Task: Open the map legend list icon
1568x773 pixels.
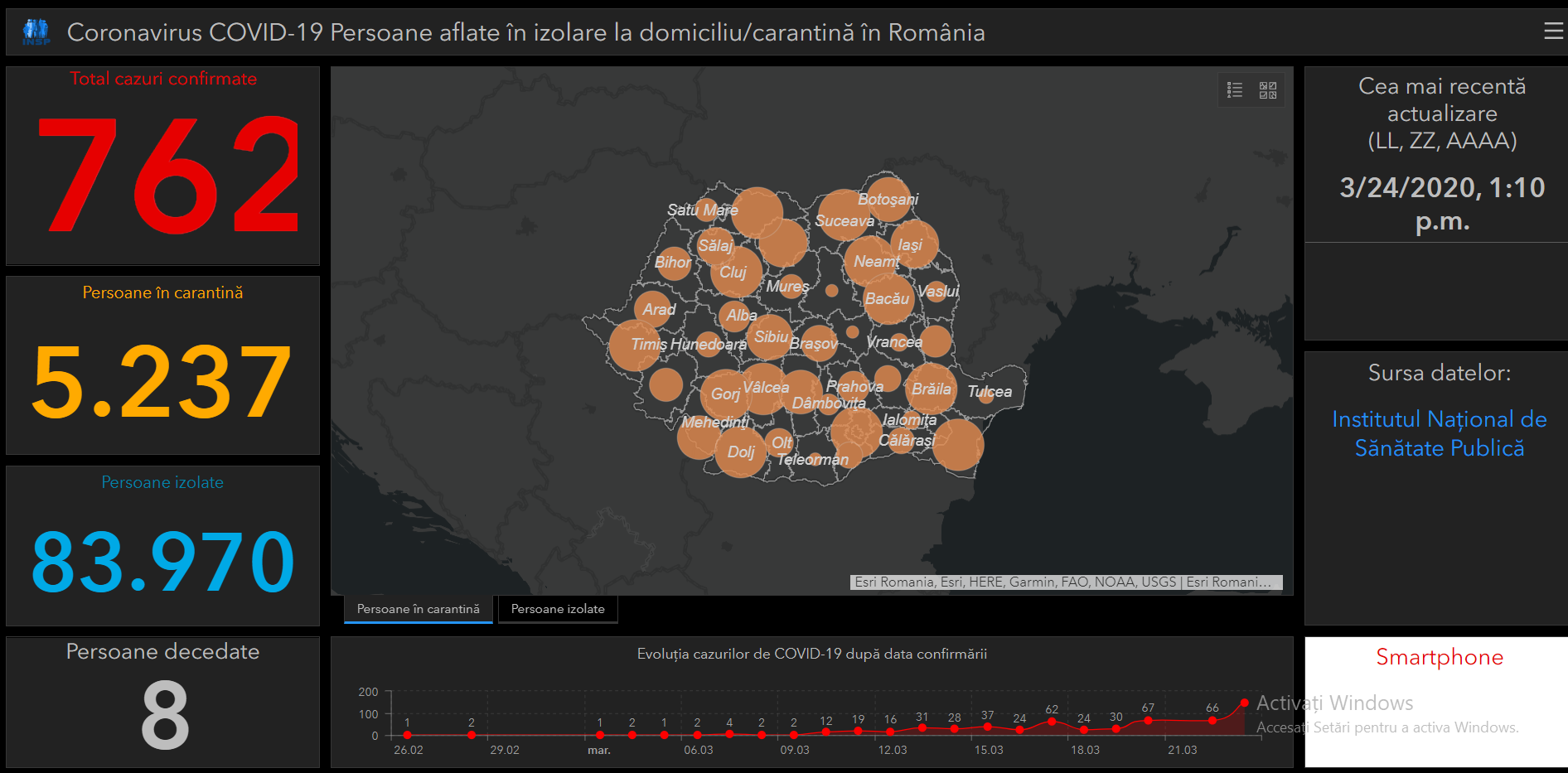Action: [1235, 90]
